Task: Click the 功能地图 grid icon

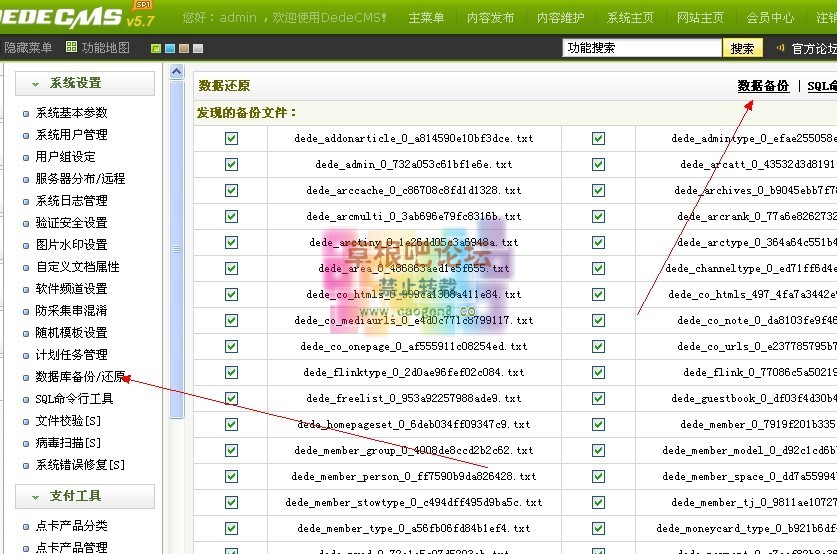Action: [x=71, y=47]
